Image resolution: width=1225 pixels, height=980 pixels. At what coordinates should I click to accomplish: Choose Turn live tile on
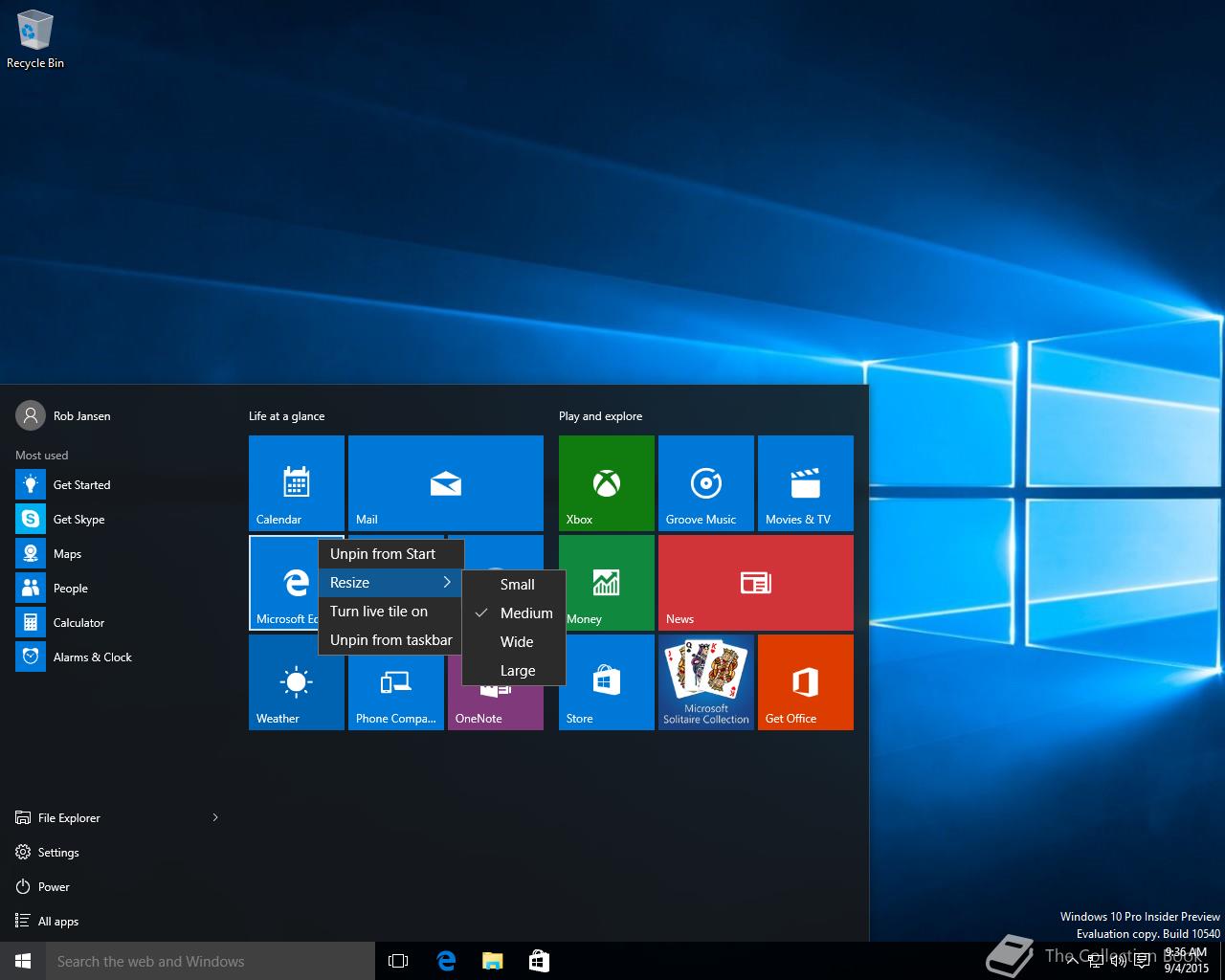390,612
